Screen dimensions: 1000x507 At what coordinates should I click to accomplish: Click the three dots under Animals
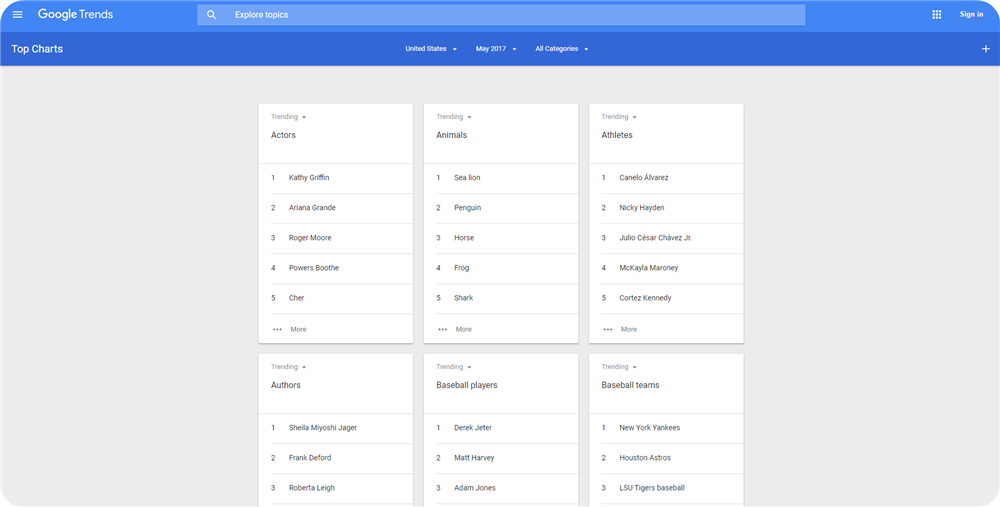point(443,330)
